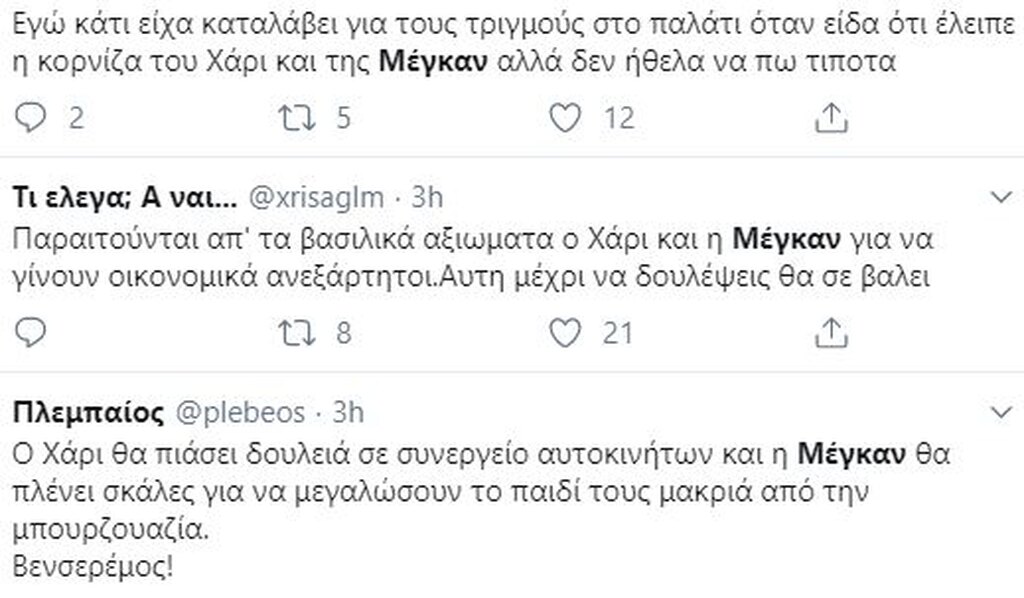Open the 3h timestamp of the @plebeos tweet
The image size is (1024, 598).
[348, 412]
